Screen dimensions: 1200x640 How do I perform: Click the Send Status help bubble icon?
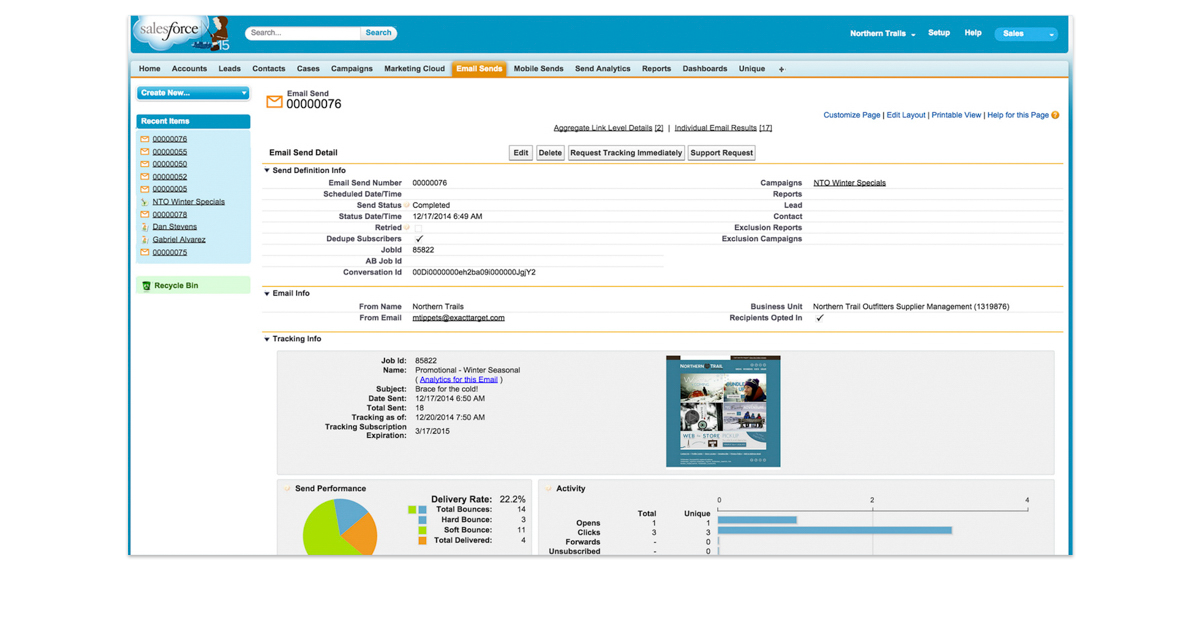tap(407, 205)
